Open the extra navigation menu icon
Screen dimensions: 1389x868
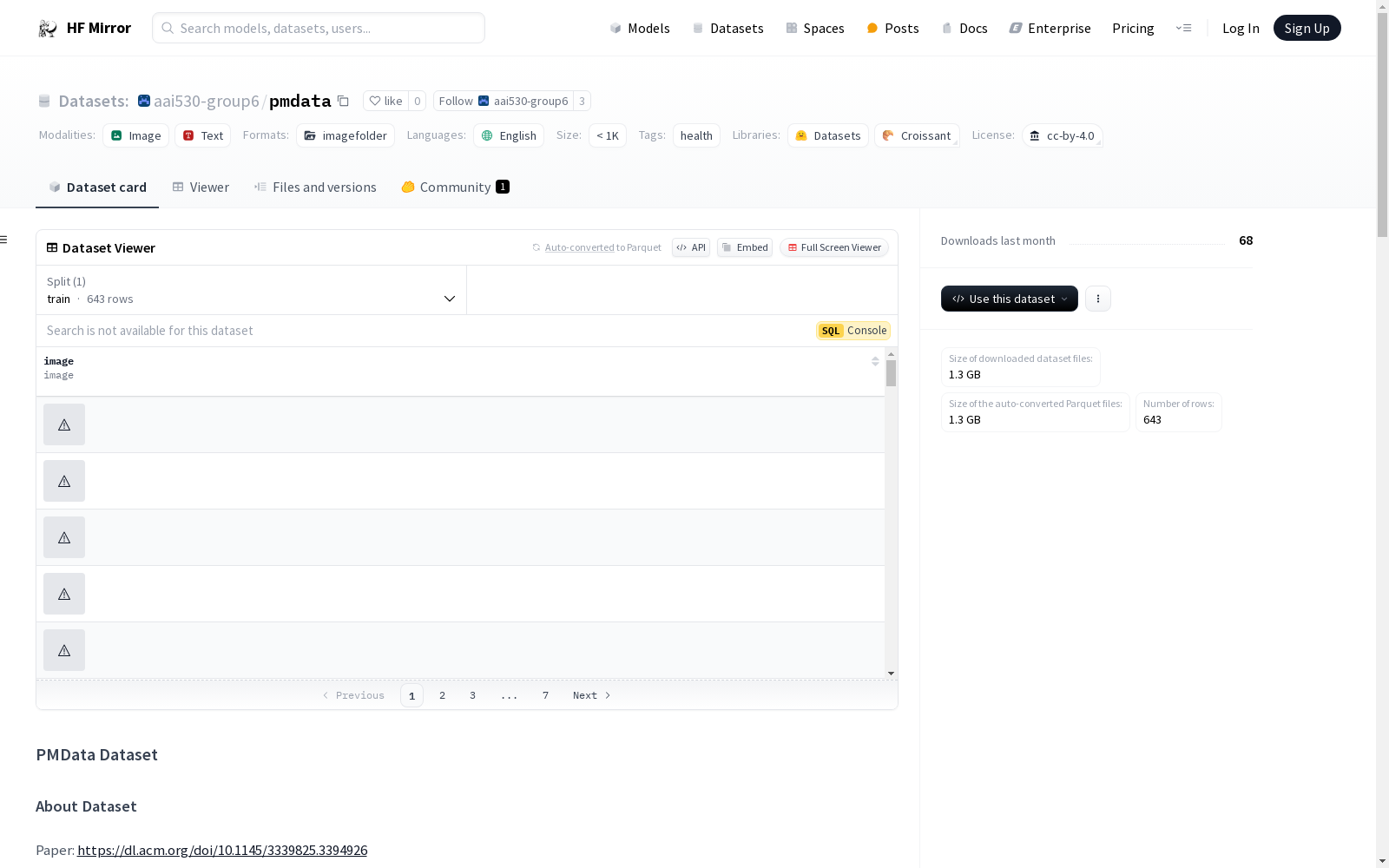click(1183, 28)
